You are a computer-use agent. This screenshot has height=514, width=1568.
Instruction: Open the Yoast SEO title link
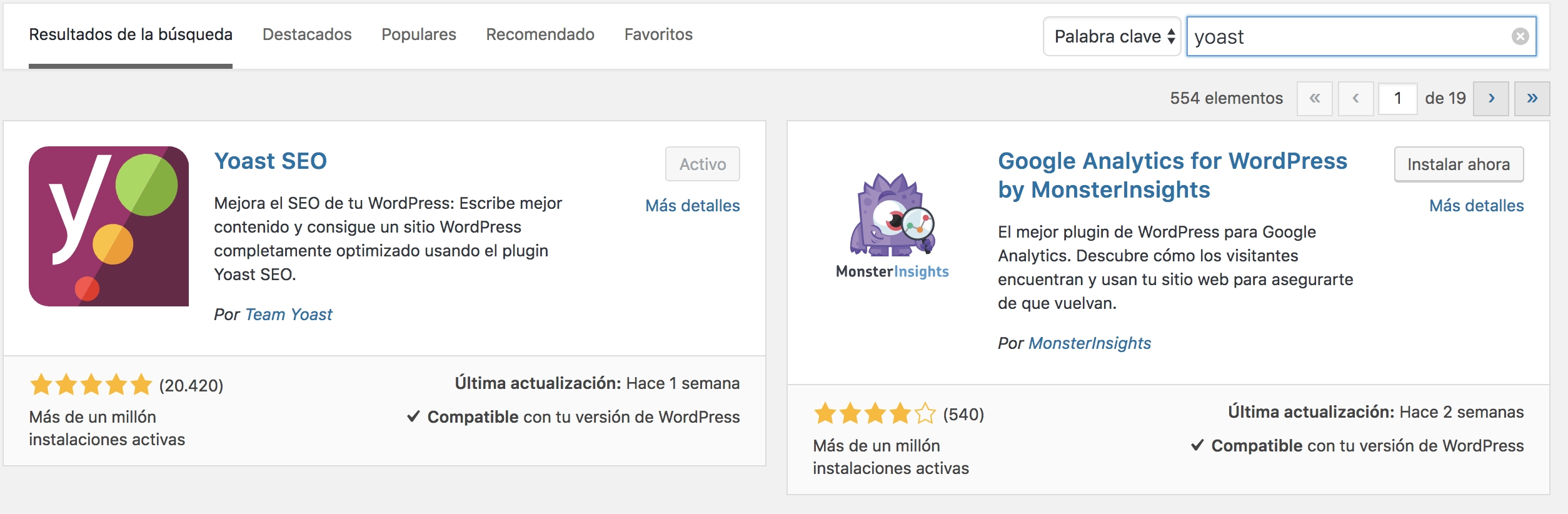pyautogui.click(x=271, y=161)
